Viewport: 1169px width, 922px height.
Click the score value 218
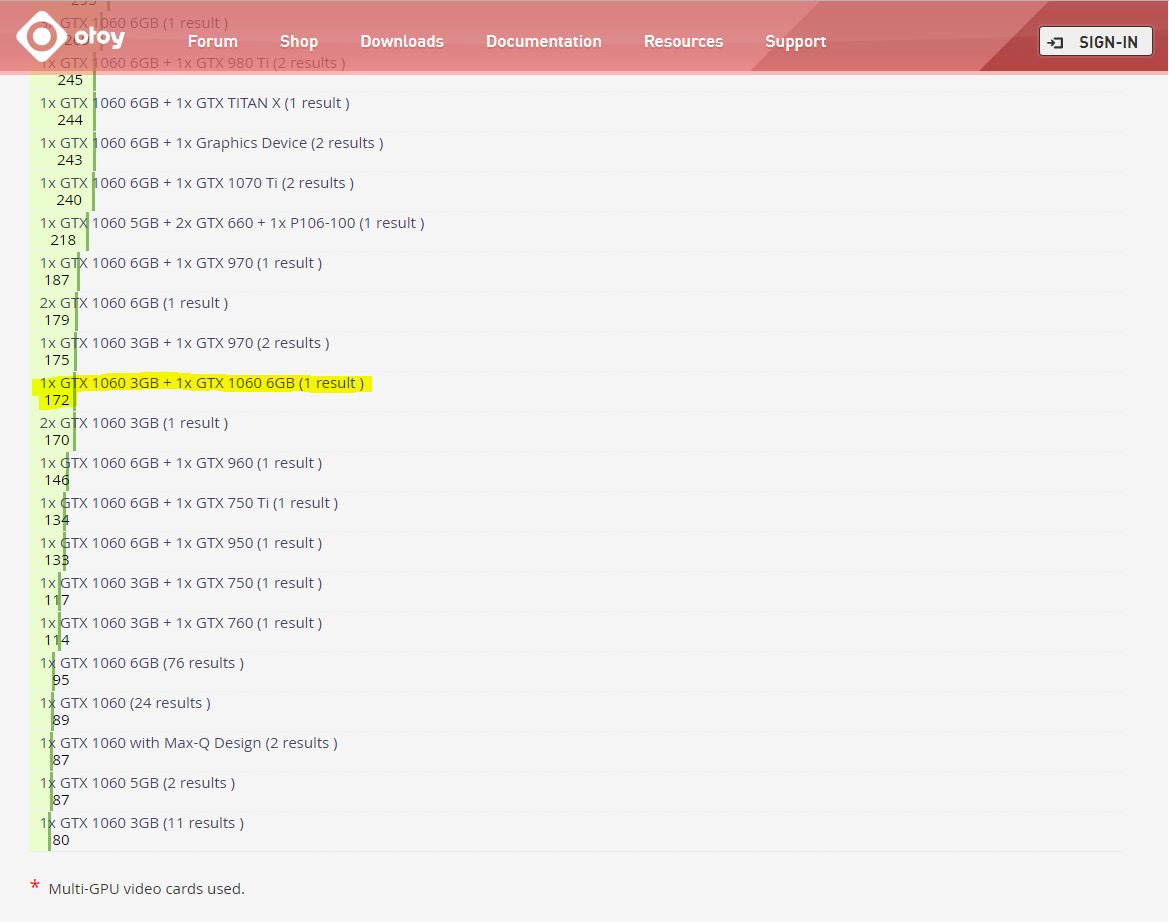point(63,240)
